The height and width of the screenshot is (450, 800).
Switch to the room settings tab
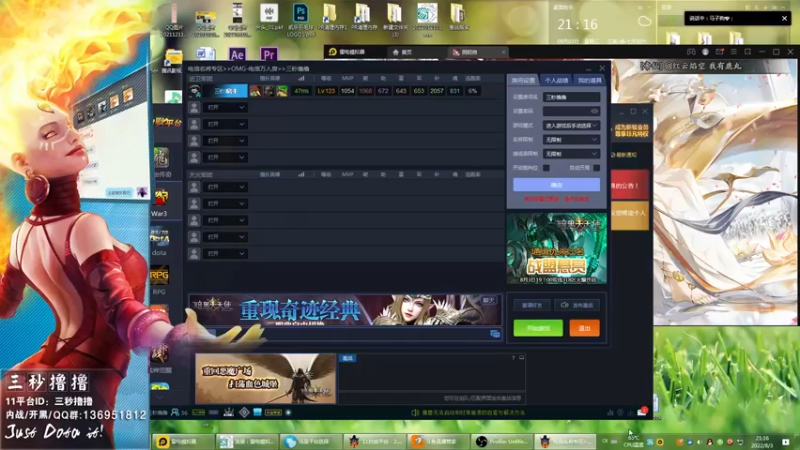pos(523,80)
